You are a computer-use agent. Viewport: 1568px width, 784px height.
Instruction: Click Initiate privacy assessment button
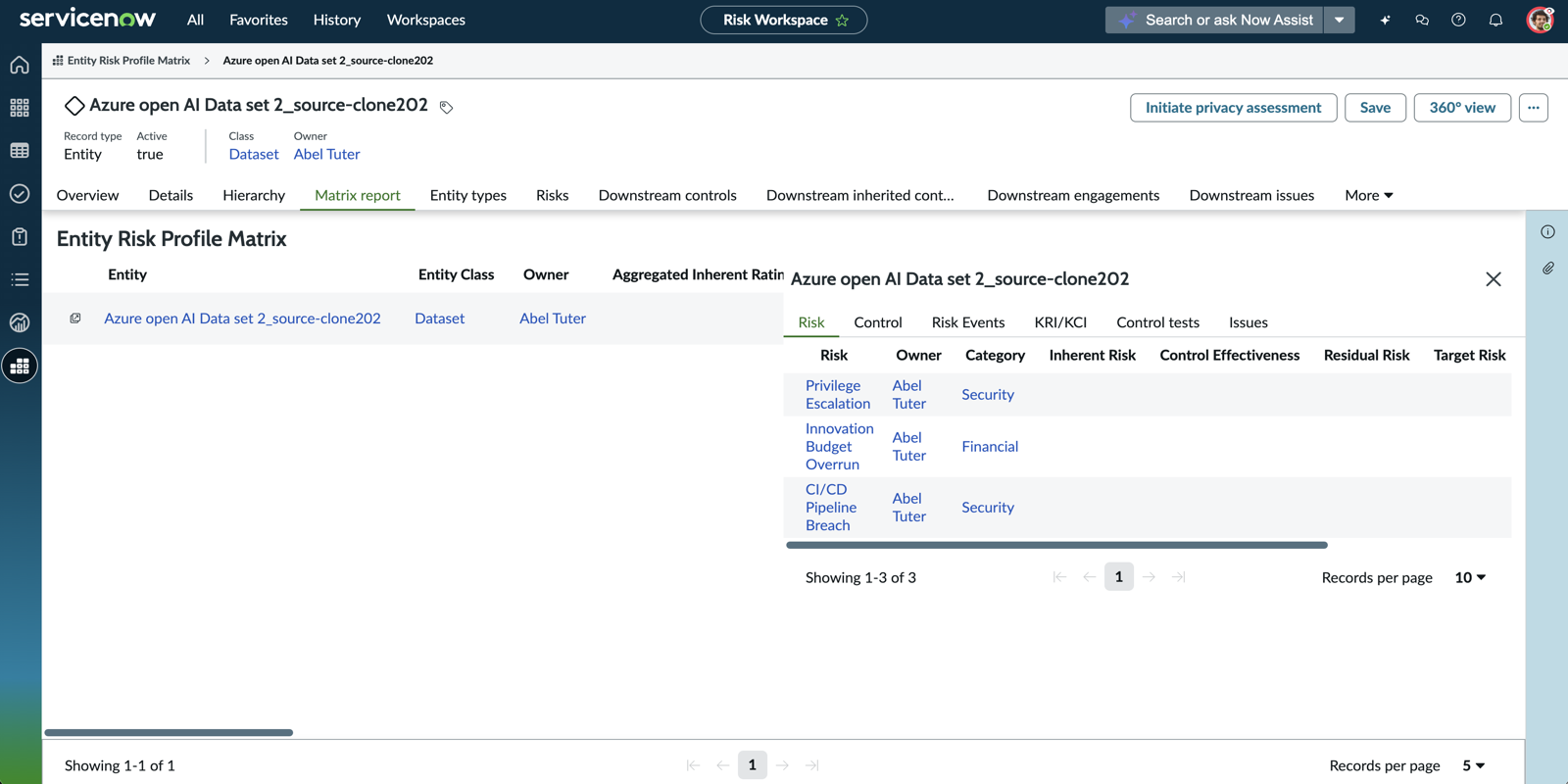pyautogui.click(x=1233, y=108)
